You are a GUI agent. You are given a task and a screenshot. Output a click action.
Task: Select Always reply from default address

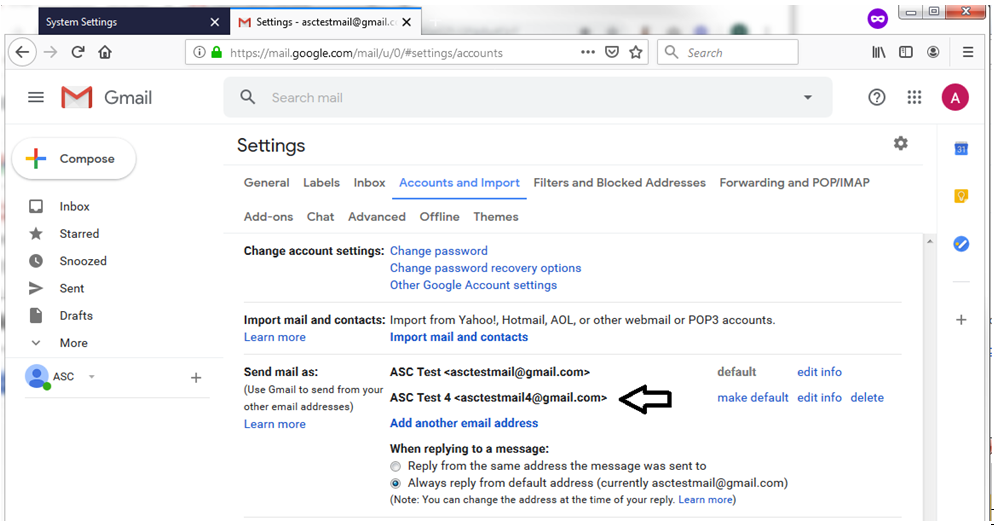(396, 483)
